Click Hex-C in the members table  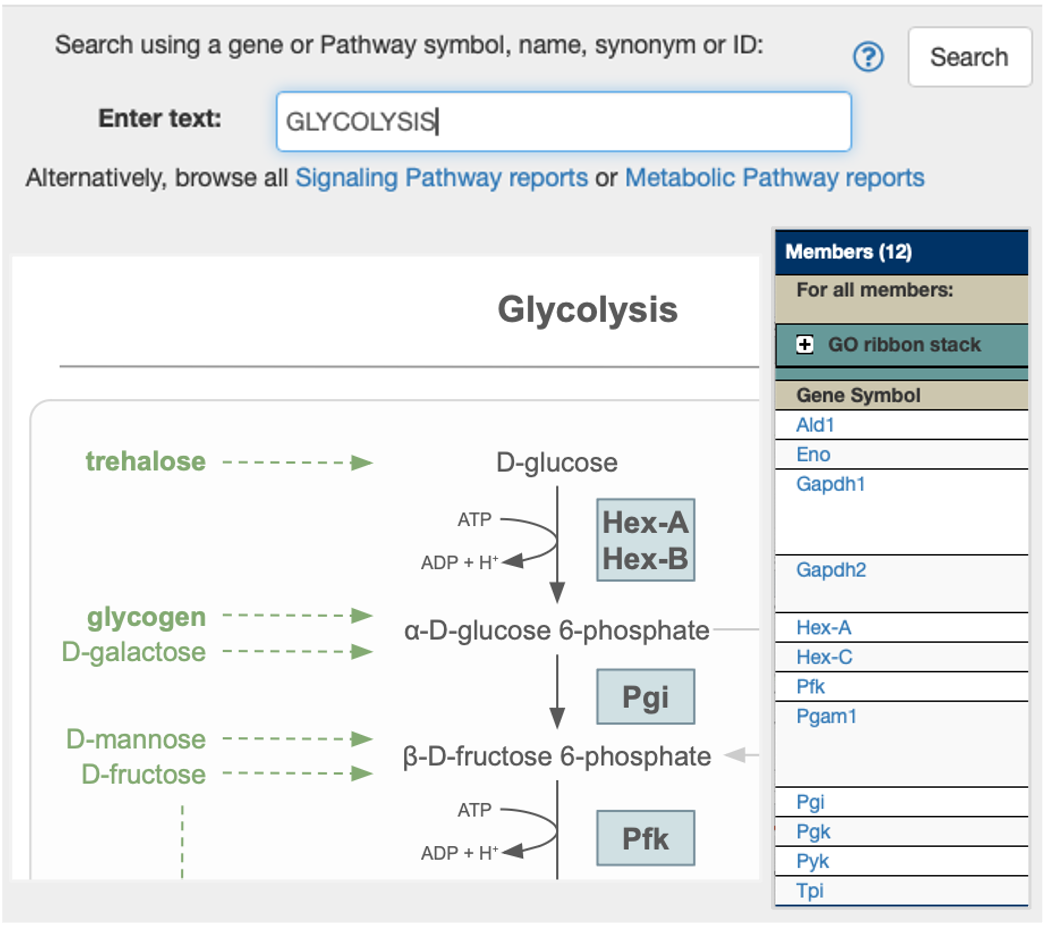tap(824, 658)
